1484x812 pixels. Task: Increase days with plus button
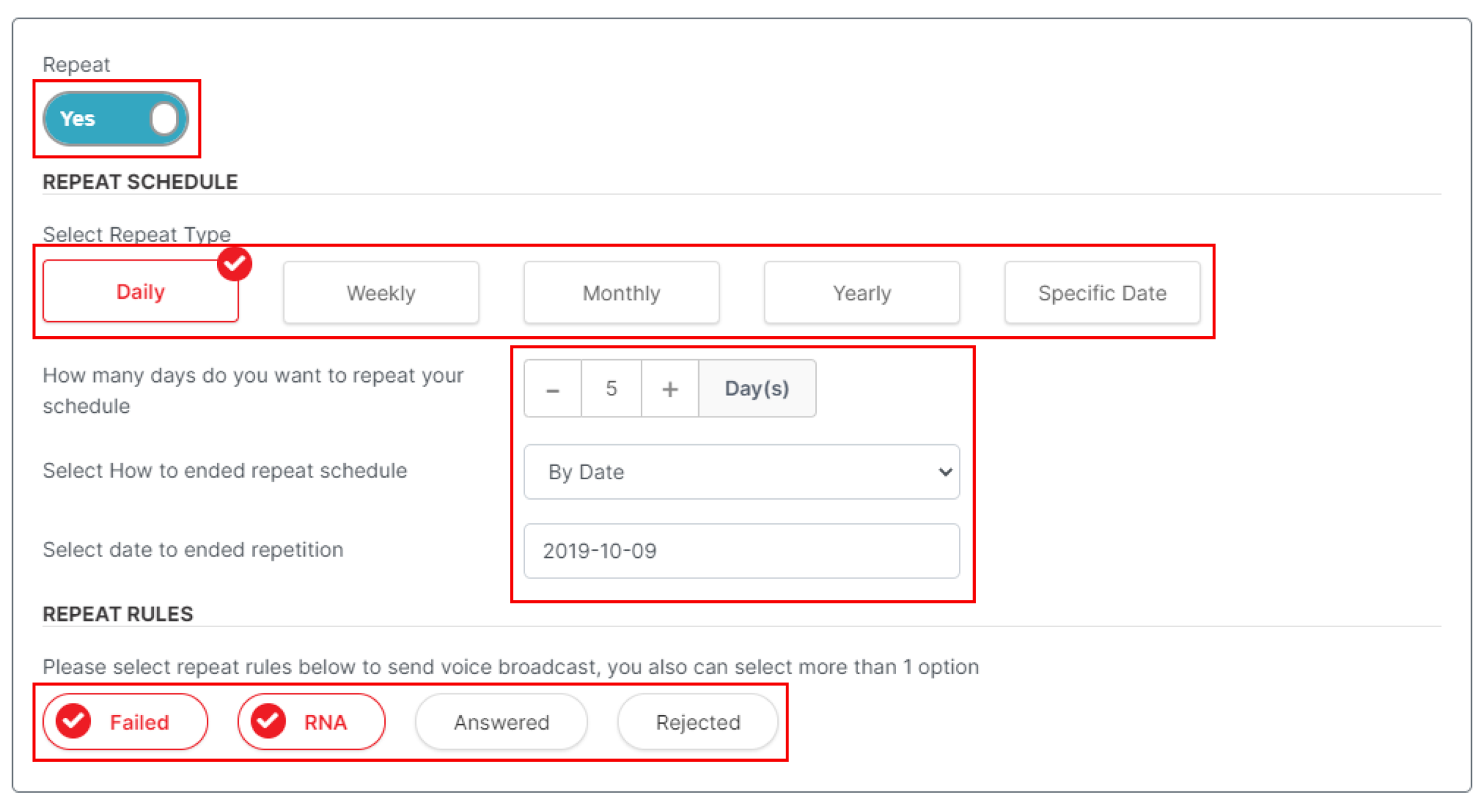670,389
